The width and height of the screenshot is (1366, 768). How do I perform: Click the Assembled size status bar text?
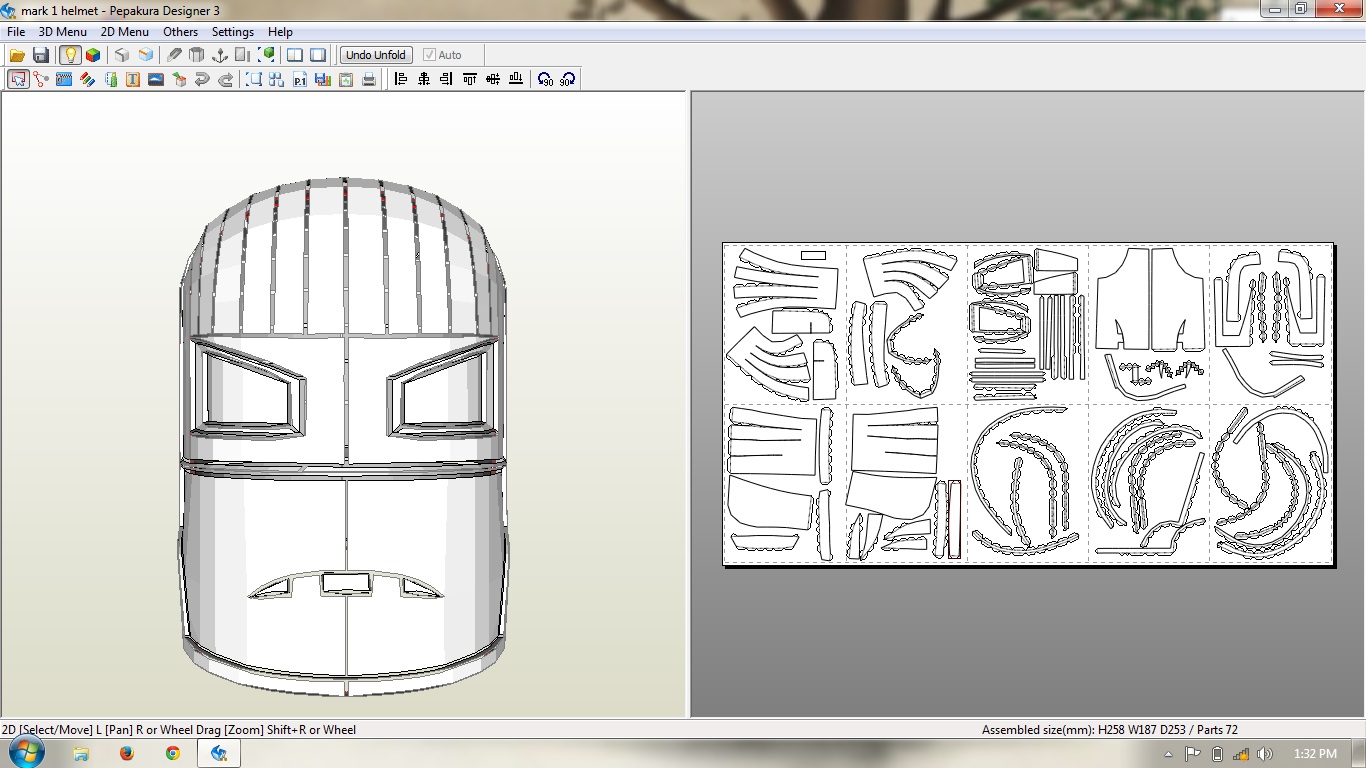point(1110,730)
